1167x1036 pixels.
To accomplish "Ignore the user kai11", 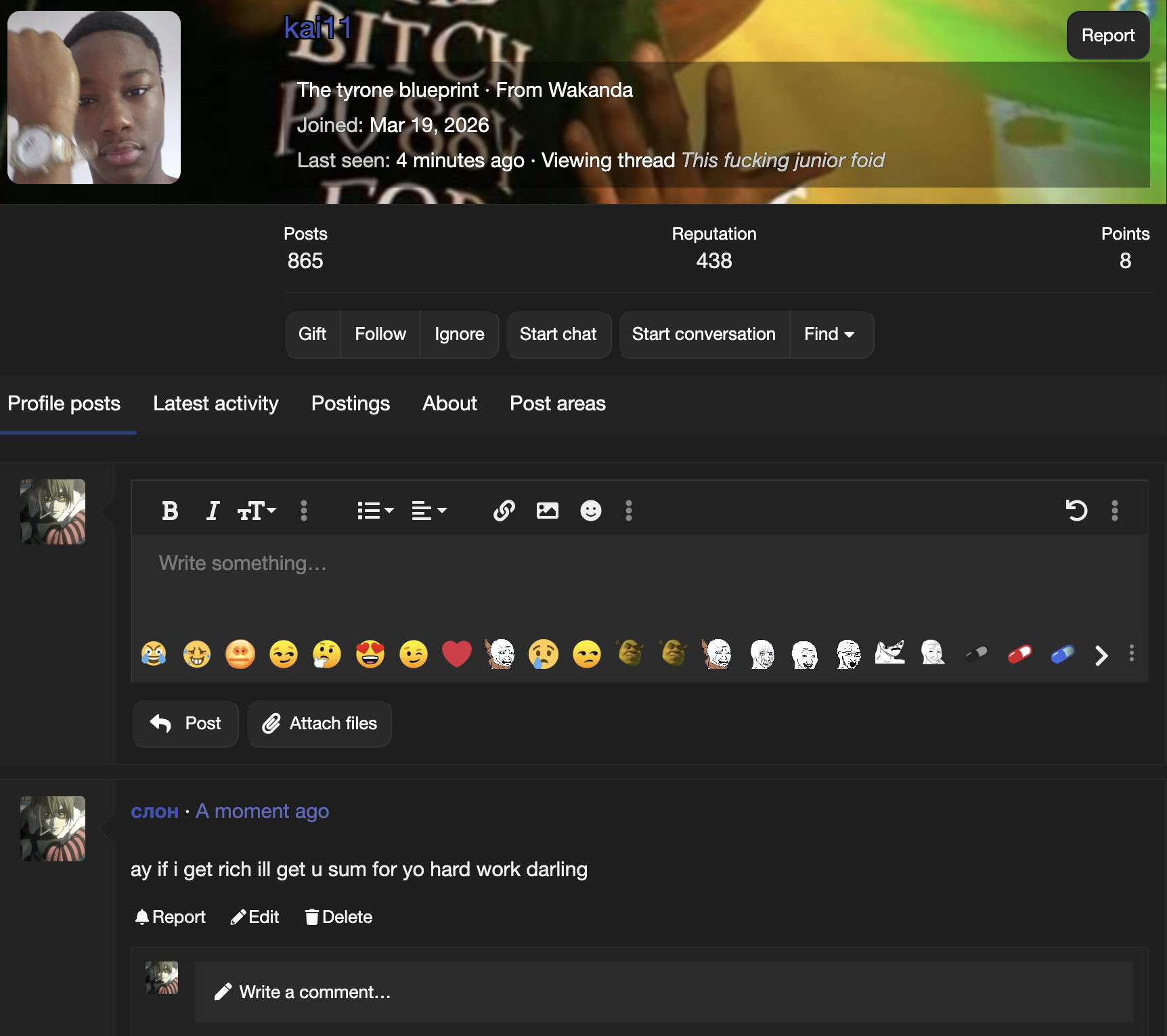I will point(460,334).
